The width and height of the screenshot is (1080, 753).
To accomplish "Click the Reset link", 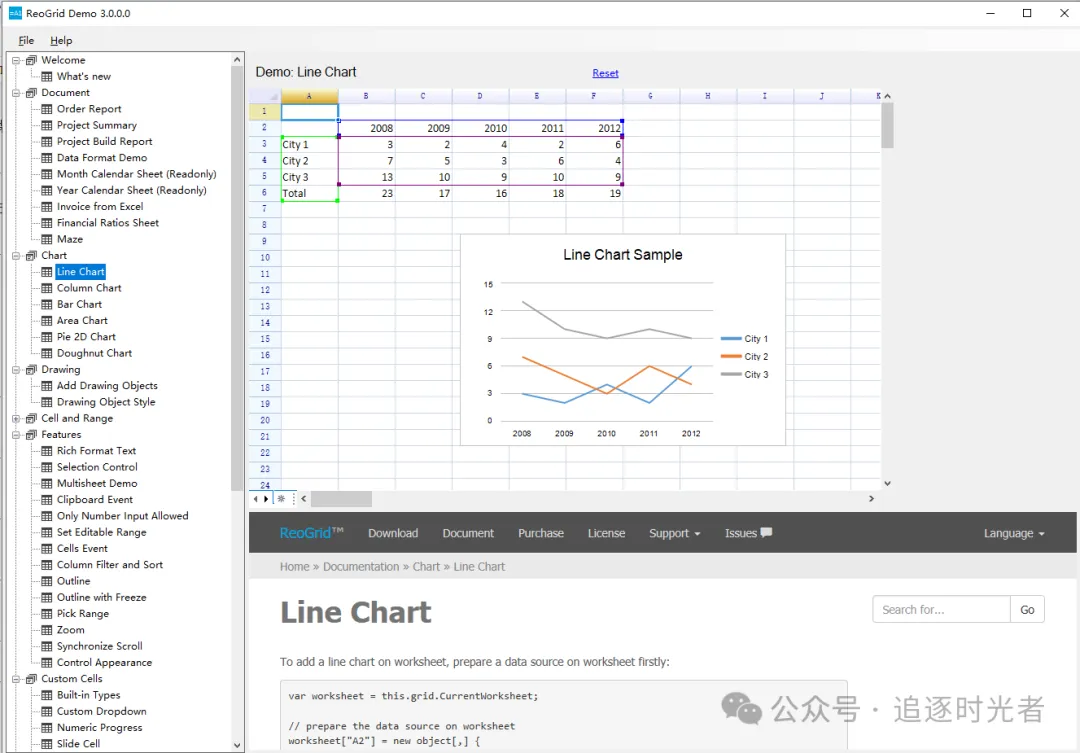I will pos(605,73).
